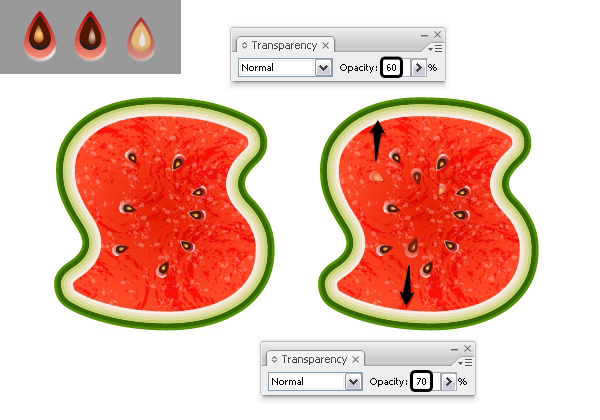The image size is (600, 420).
Task: Open opacity slider arrow in top Transparency panel
Action: pyautogui.click(x=418, y=68)
